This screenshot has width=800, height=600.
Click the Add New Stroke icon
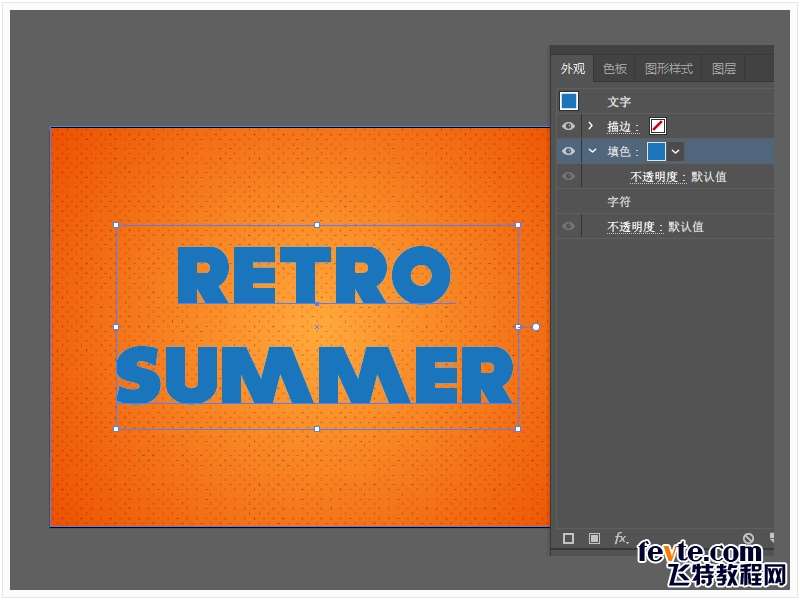tap(569, 538)
